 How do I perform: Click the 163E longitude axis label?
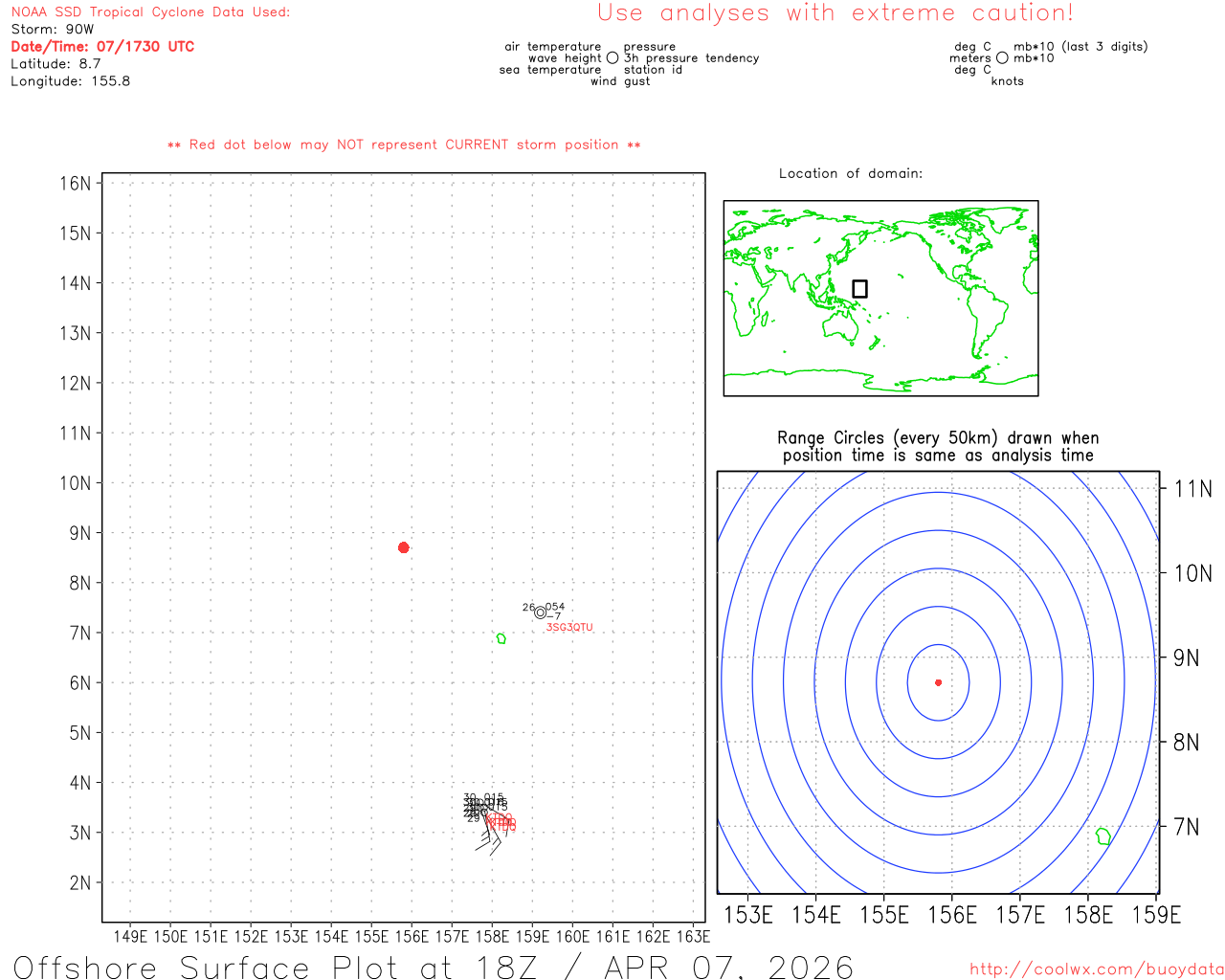[693, 936]
